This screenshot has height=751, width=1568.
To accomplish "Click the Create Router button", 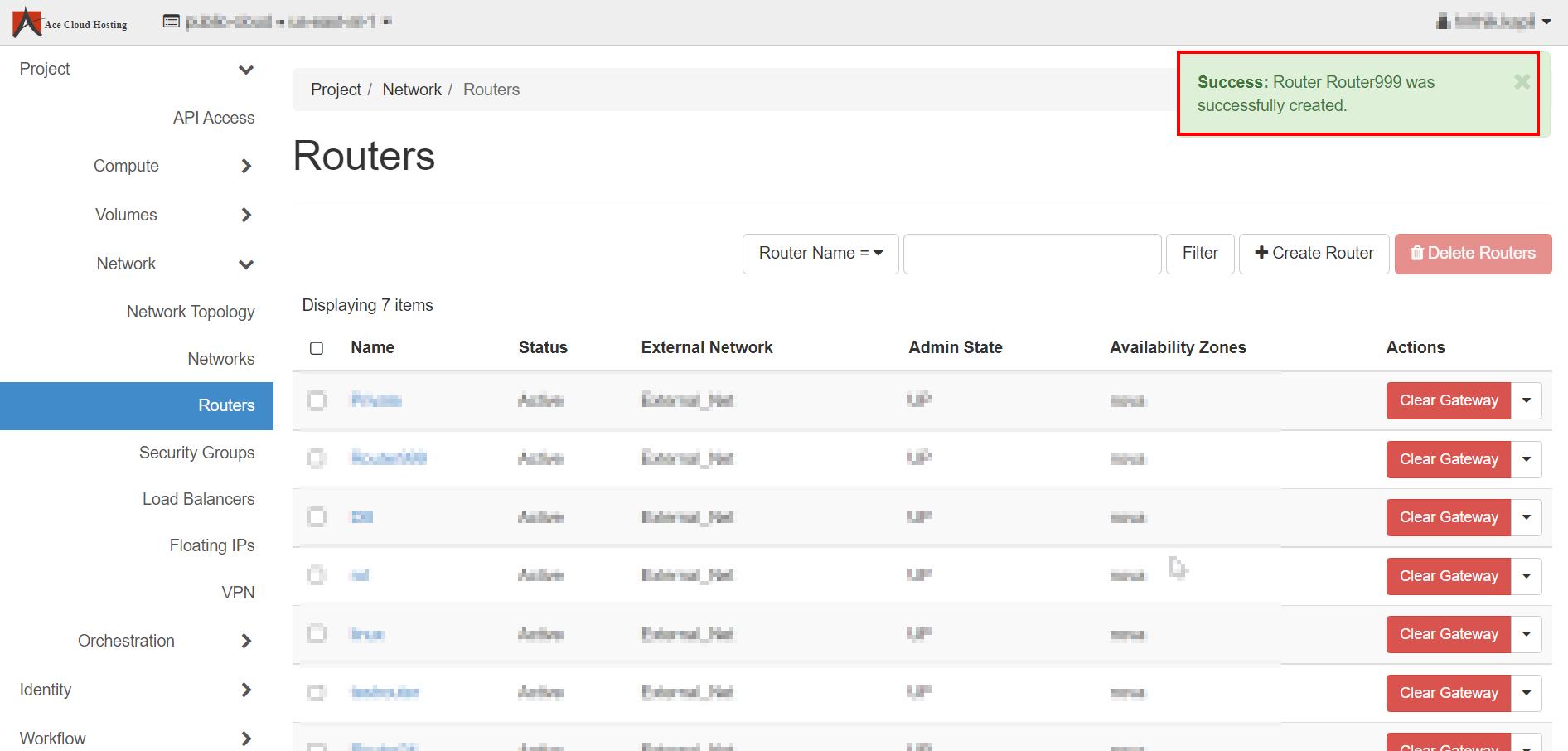I will [1314, 254].
